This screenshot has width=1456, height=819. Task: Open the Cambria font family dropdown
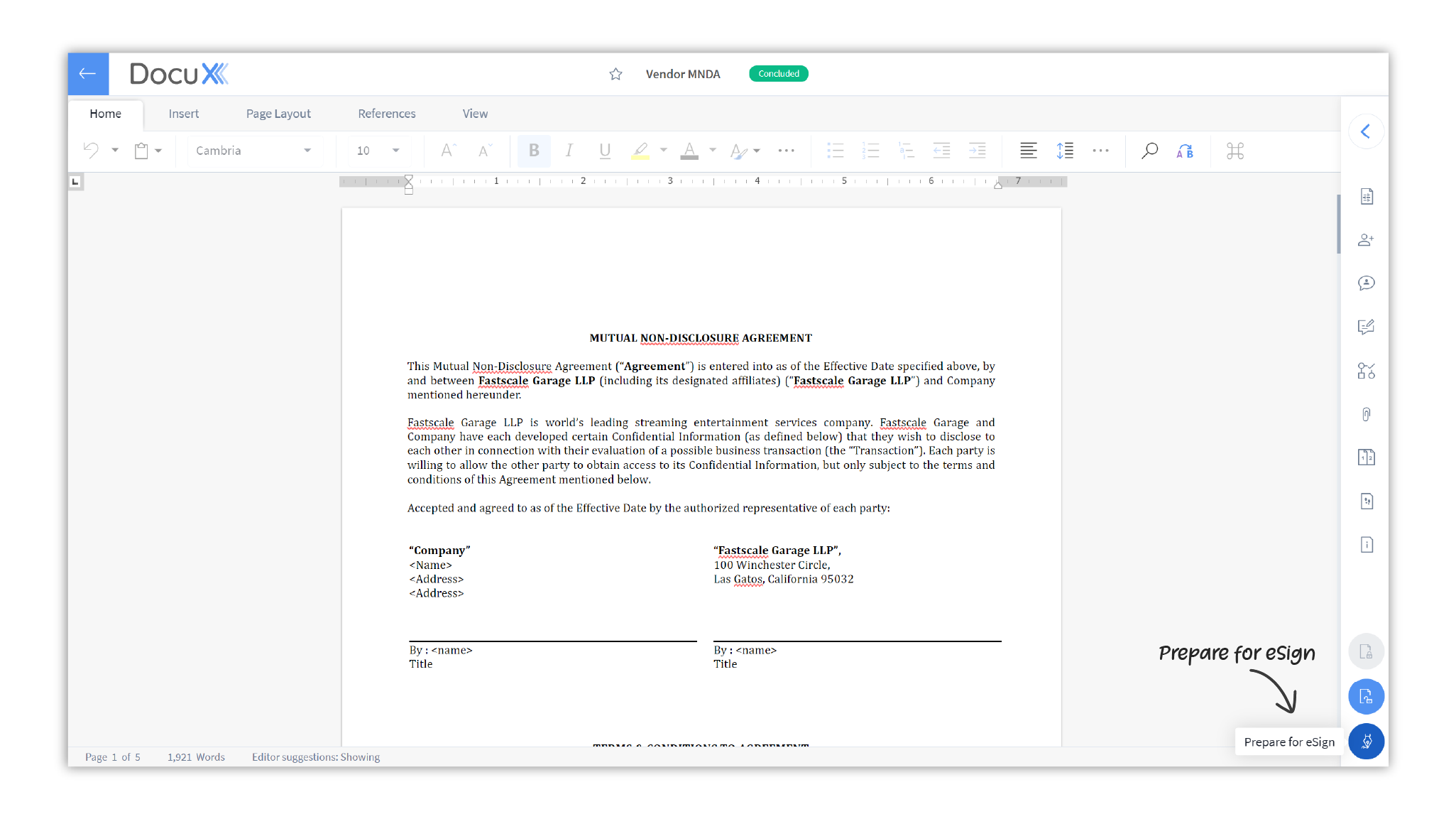click(254, 151)
